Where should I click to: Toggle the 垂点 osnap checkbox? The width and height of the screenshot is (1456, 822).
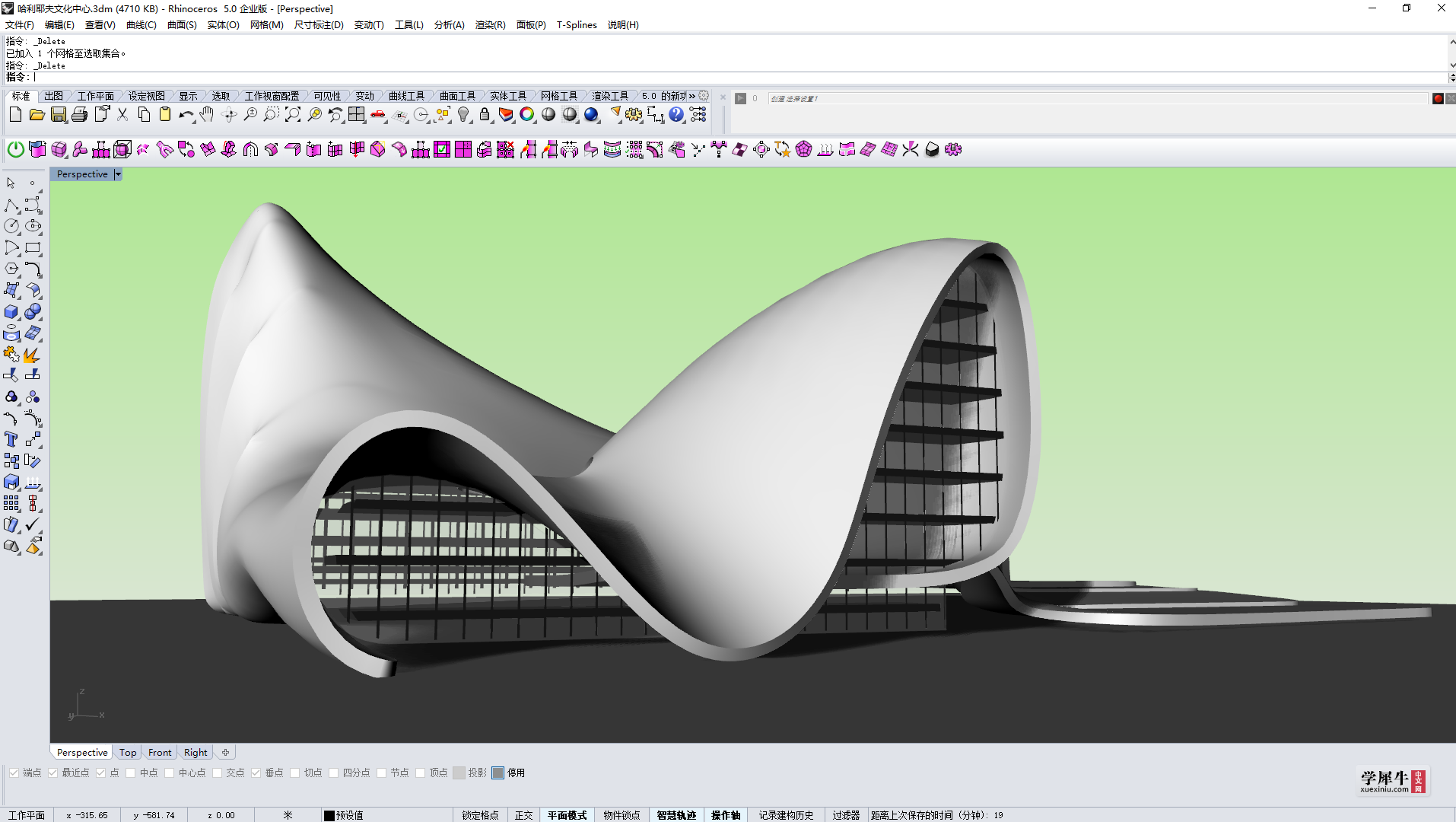(x=256, y=773)
